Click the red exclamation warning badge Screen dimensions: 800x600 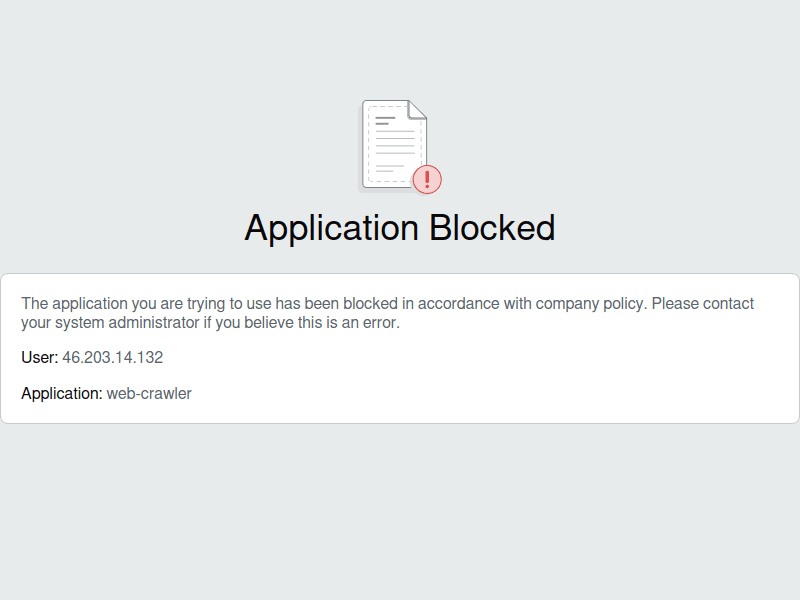coord(427,180)
